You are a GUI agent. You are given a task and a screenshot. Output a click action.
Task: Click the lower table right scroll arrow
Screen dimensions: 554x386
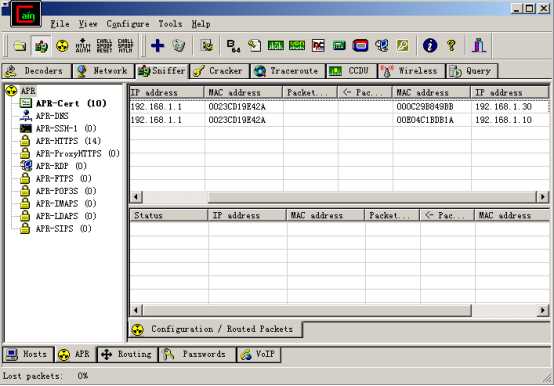(542, 310)
